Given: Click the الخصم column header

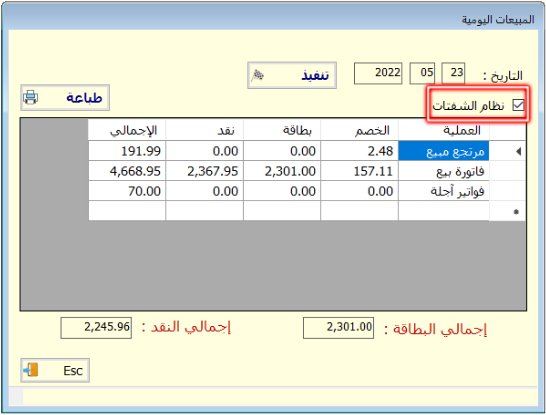Looking at the screenshot, I should (x=359, y=130).
